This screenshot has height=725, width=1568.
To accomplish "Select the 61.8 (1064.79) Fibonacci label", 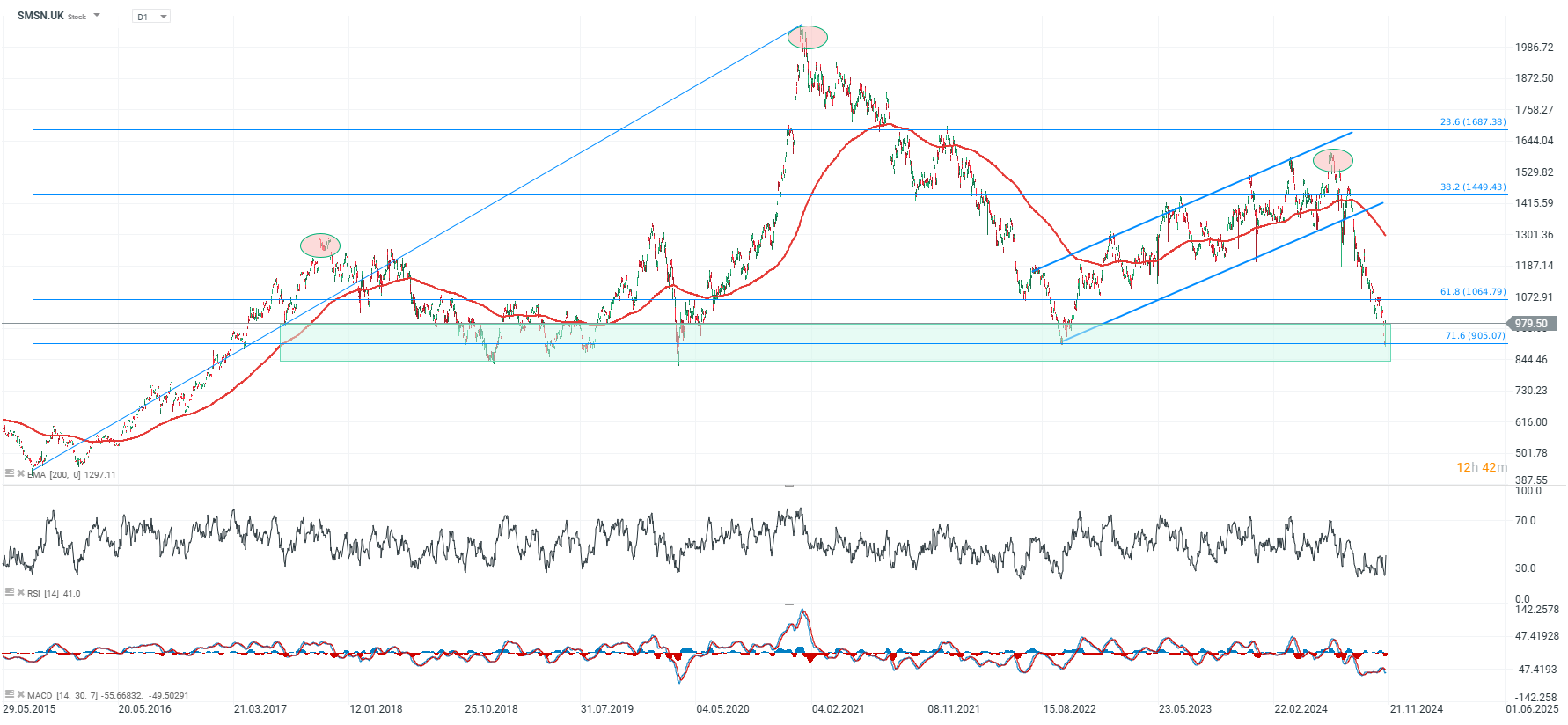I will 1473,292.
